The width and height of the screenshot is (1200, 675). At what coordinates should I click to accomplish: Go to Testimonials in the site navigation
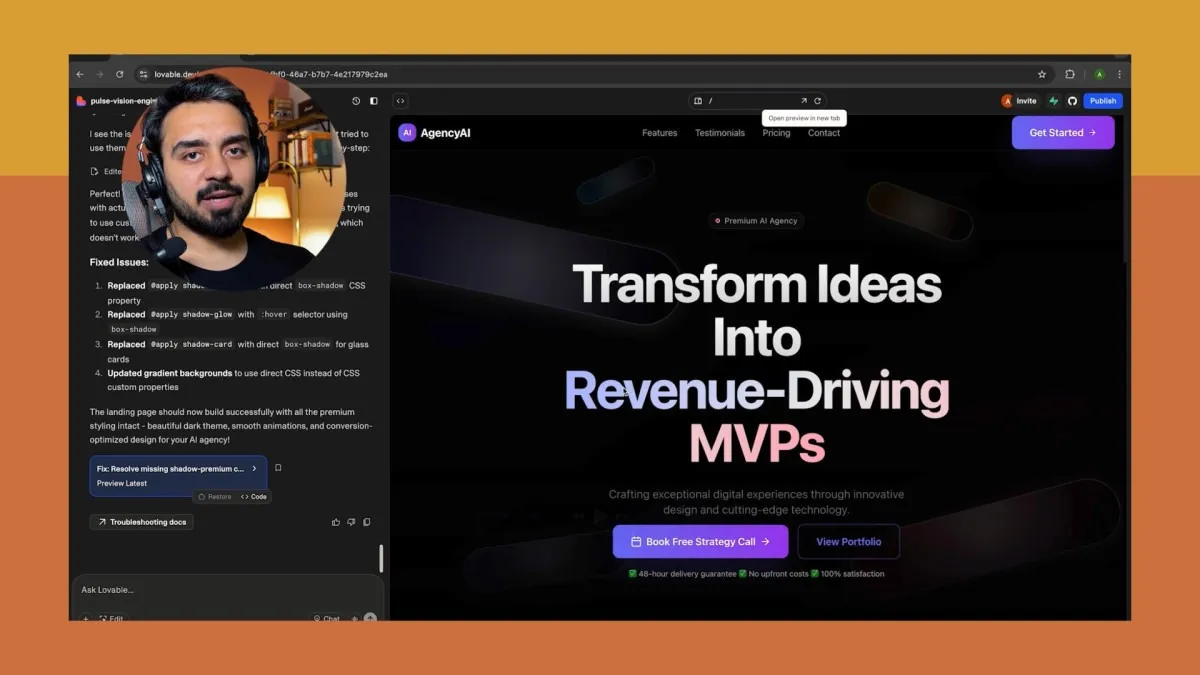720,133
